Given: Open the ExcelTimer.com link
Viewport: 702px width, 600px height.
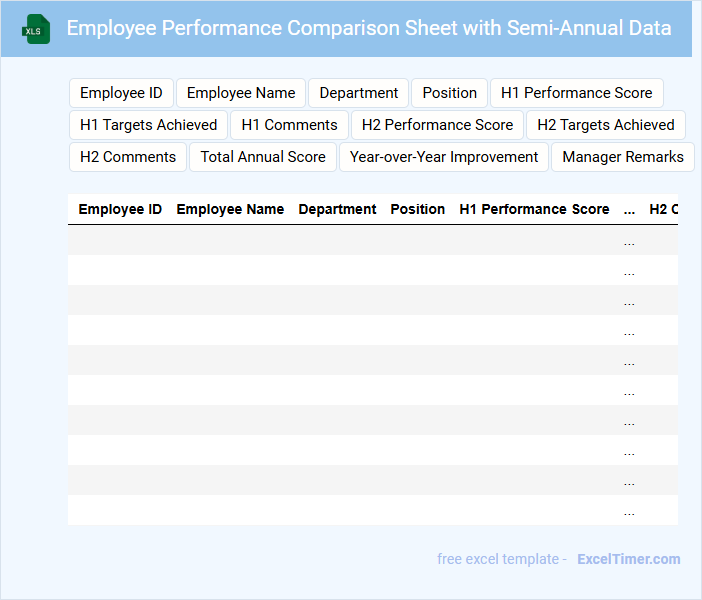Looking at the screenshot, I should point(628,559).
